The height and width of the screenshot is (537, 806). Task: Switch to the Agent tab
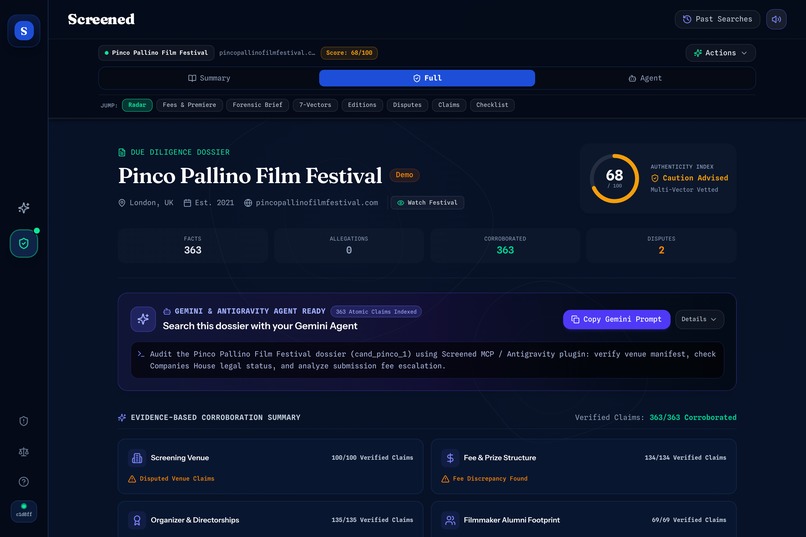[x=645, y=78]
